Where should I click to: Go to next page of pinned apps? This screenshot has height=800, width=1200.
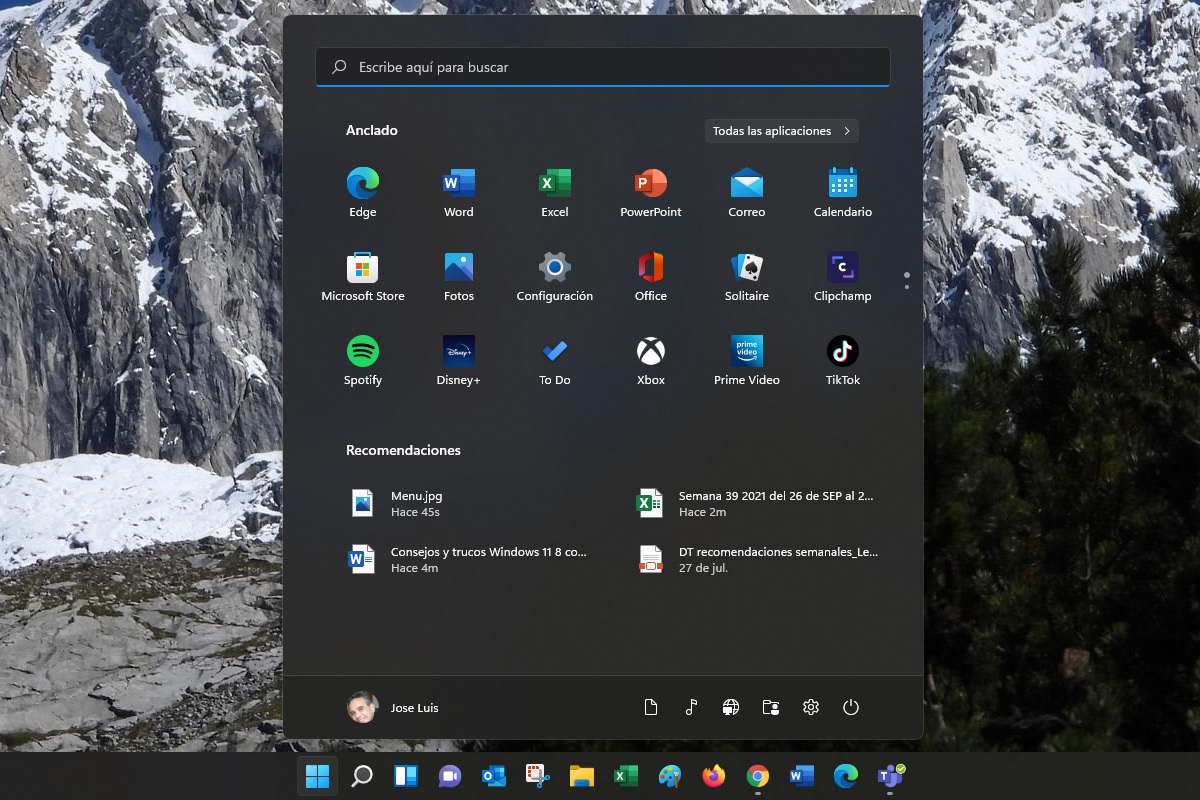906,287
